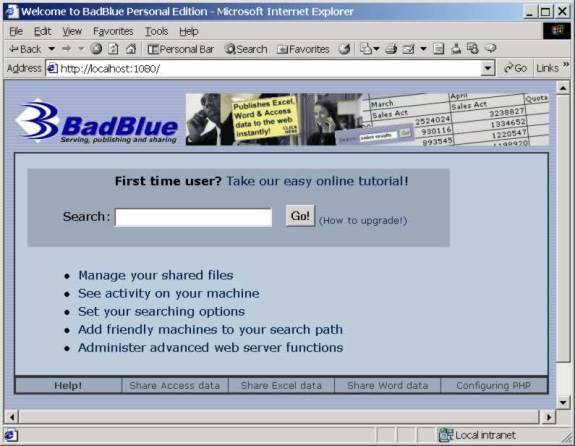Click the status bar page icon
This screenshot has height=446, width=575.
(10, 435)
